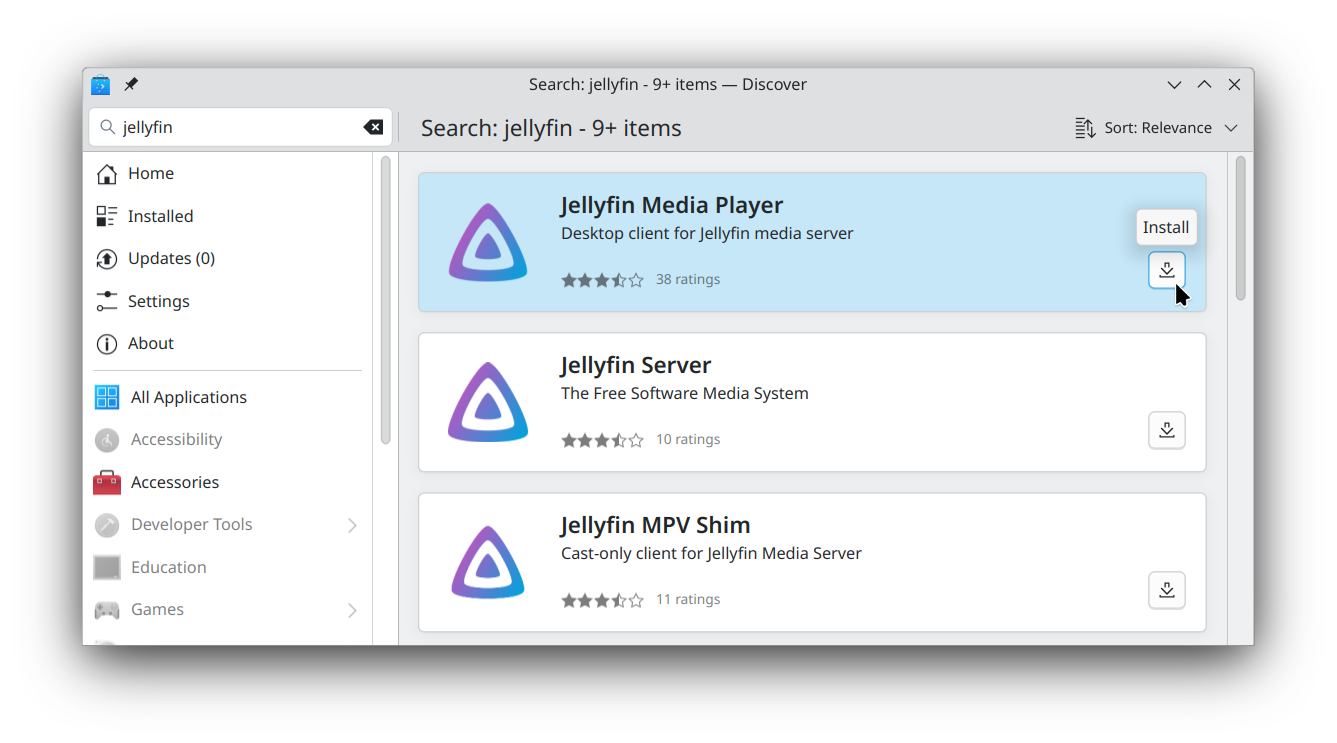Screen dimensions: 1337x743
Task: Click 'The Free Software Media System' description
Action: click(x=685, y=393)
